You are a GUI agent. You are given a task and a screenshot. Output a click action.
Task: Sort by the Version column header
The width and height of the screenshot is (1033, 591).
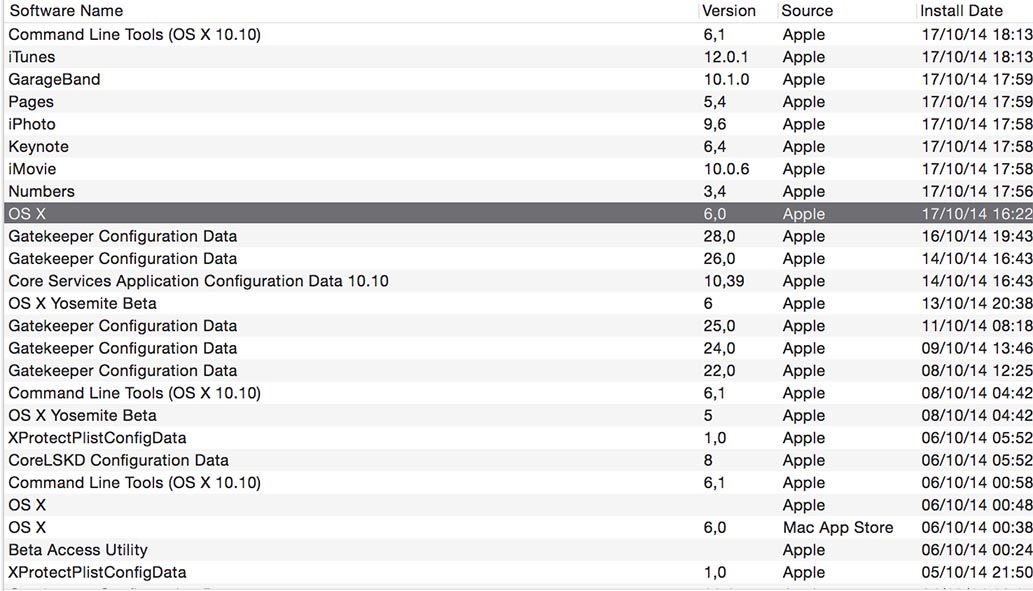(x=737, y=11)
